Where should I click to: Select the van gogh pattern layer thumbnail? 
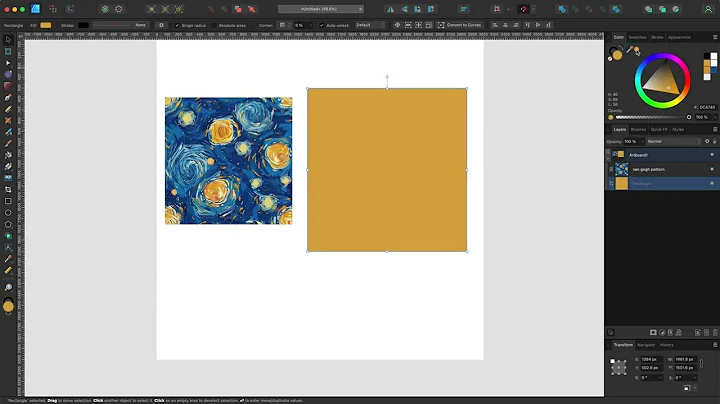click(621, 169)
